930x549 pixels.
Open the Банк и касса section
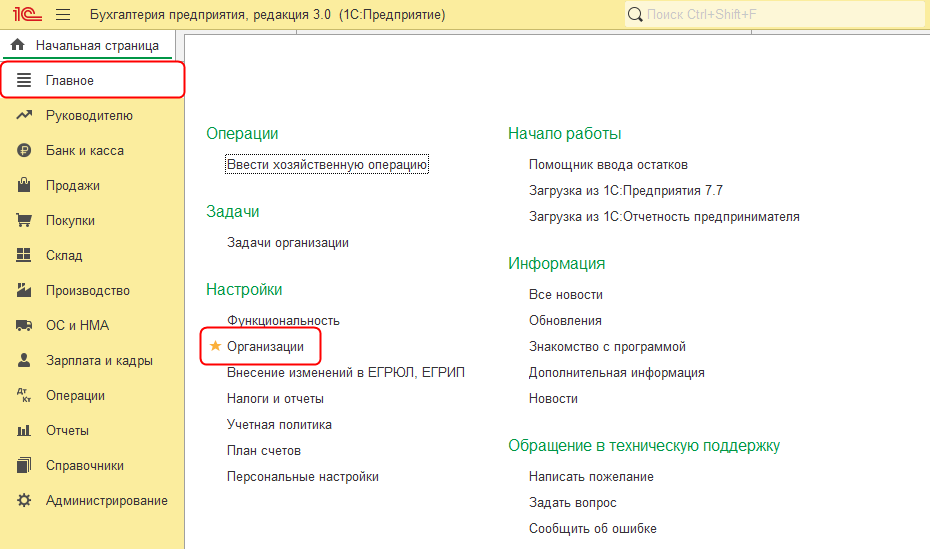tap(93, 150)
